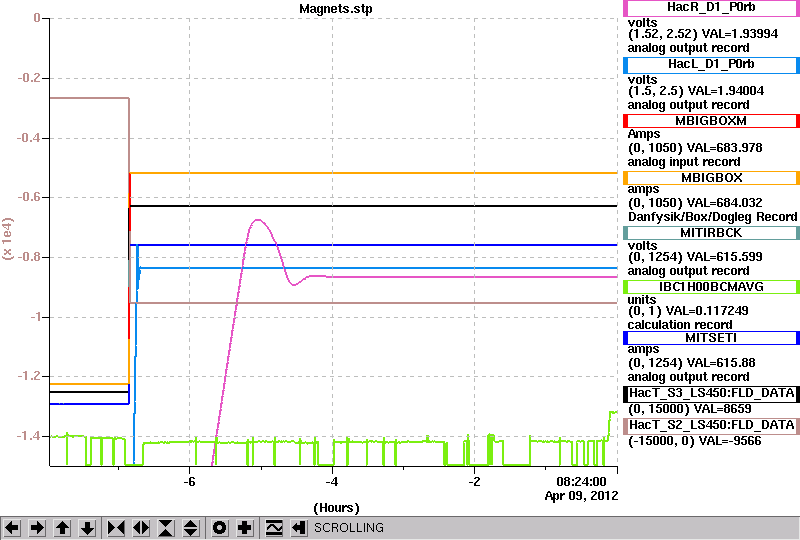This screenshot has width=800, height=540.
Task: Select the HacR_D1_P0rb curve legend
Action: coord(711,8)
